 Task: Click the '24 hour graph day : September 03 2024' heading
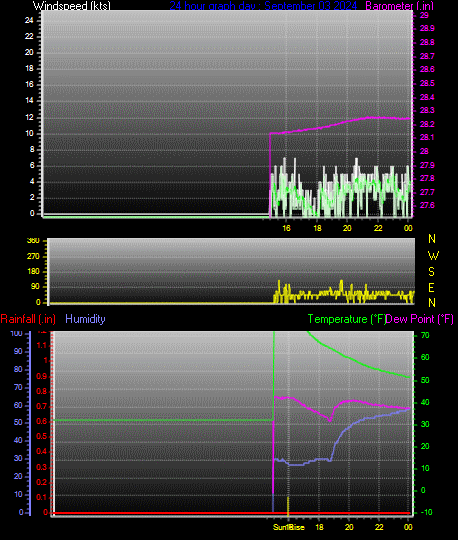pyautogui.click(x=263, y=6)
